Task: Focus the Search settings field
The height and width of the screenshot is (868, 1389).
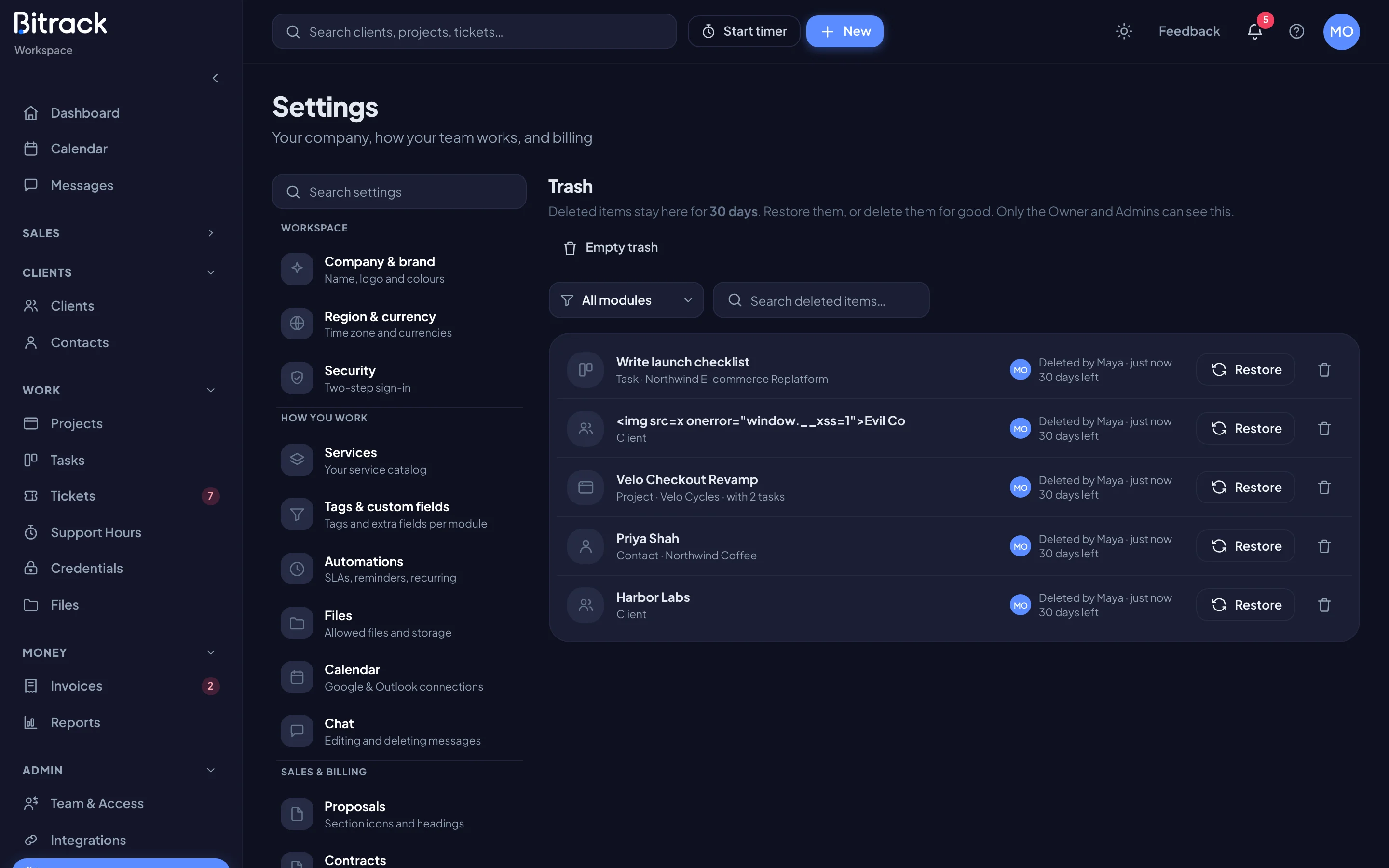Action: coord(399,192)
